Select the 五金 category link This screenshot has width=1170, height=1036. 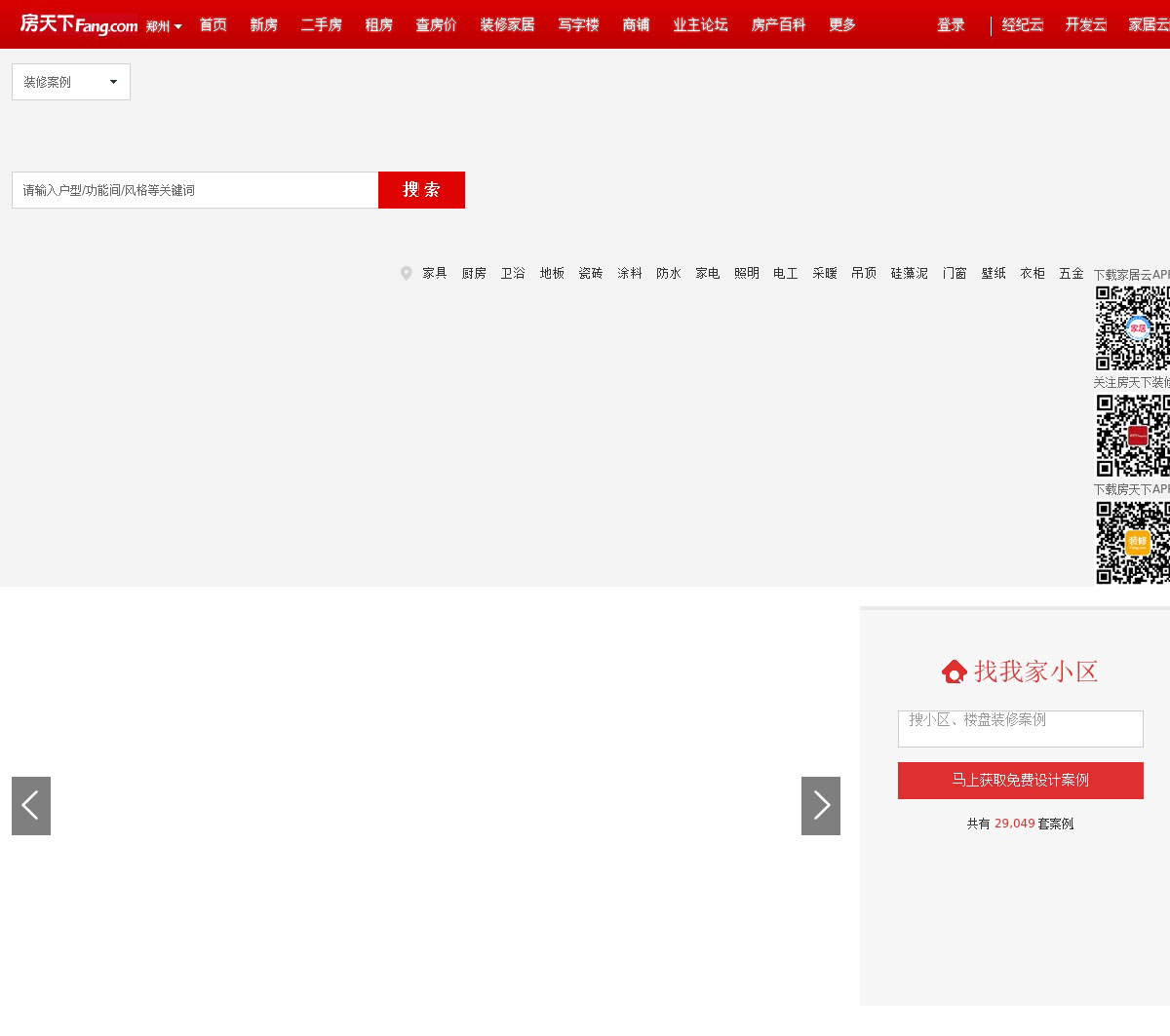pyautogui.click(x=1072, y=274)
